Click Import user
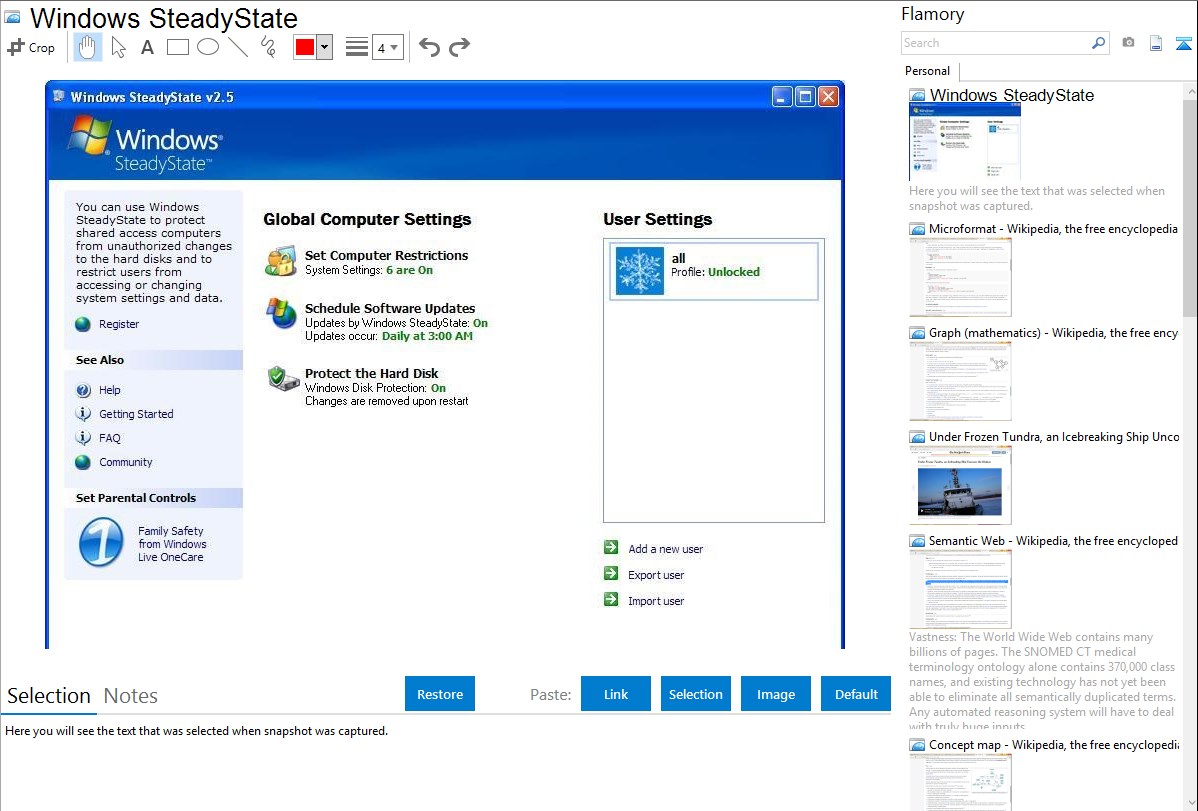 coord(656,601)
